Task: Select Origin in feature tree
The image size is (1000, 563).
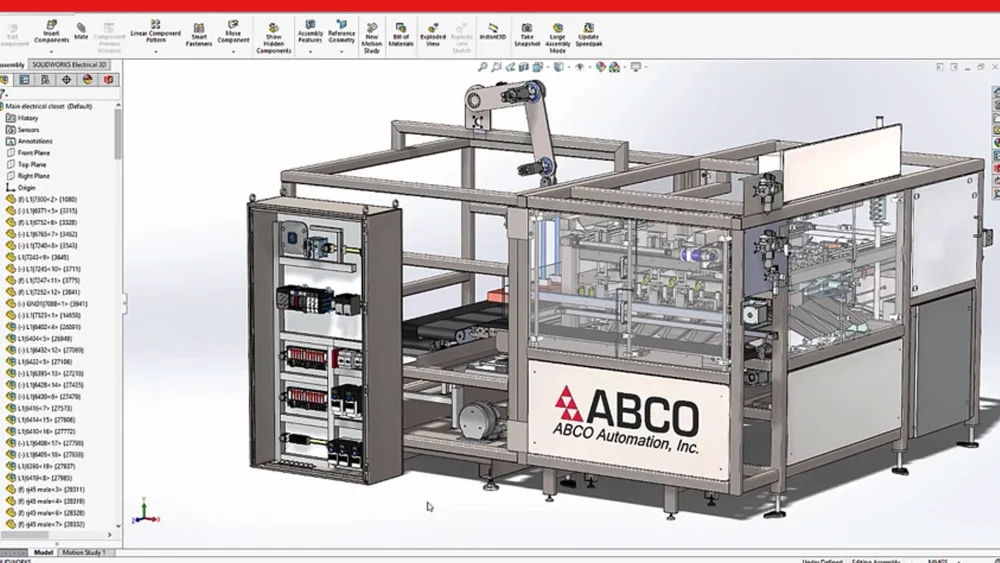Action: (x=21, y=187)
